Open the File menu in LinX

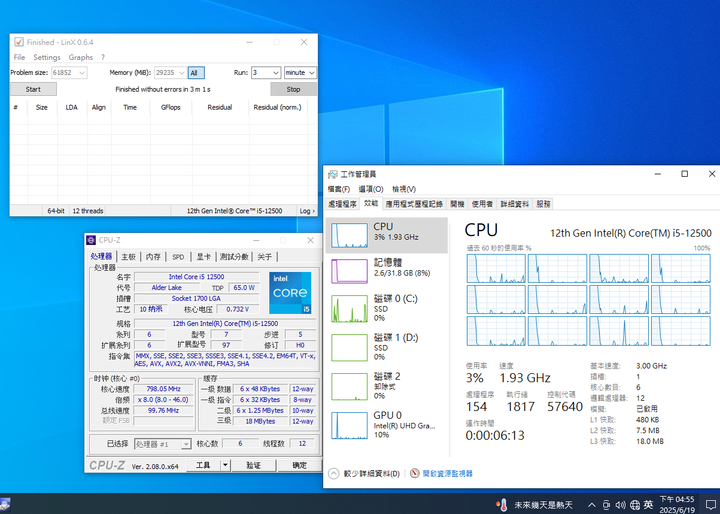19,57
